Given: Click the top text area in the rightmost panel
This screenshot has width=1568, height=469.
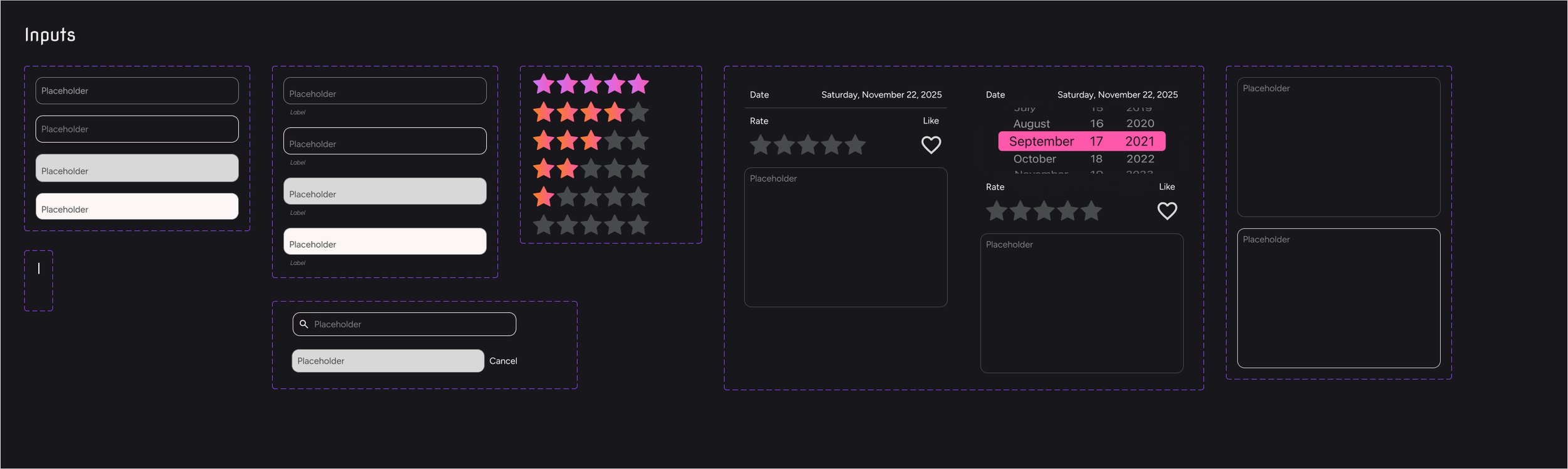Looking at the screenshot, I should 1338,147.
